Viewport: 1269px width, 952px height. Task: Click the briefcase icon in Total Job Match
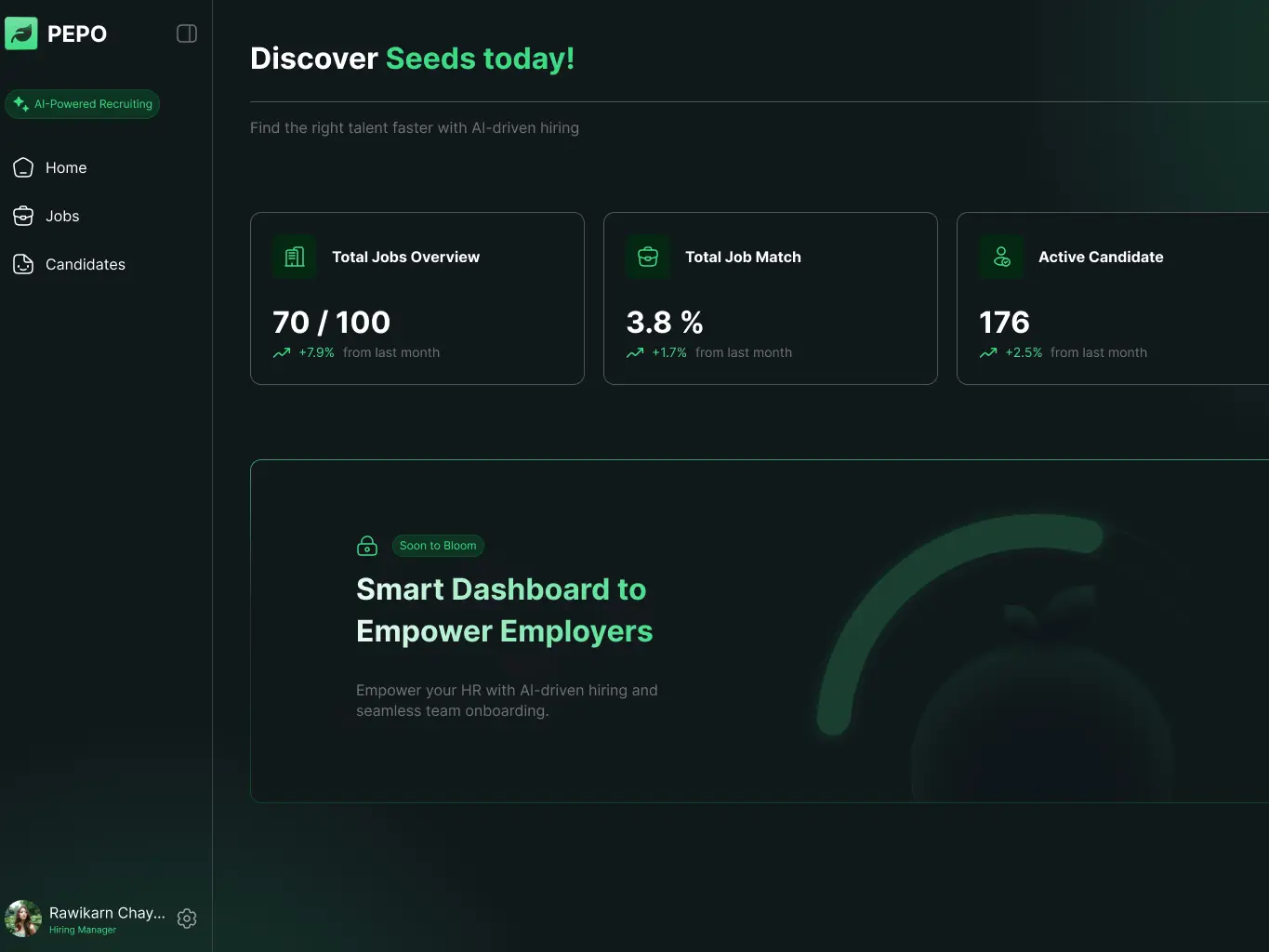[x=648, y=257]
